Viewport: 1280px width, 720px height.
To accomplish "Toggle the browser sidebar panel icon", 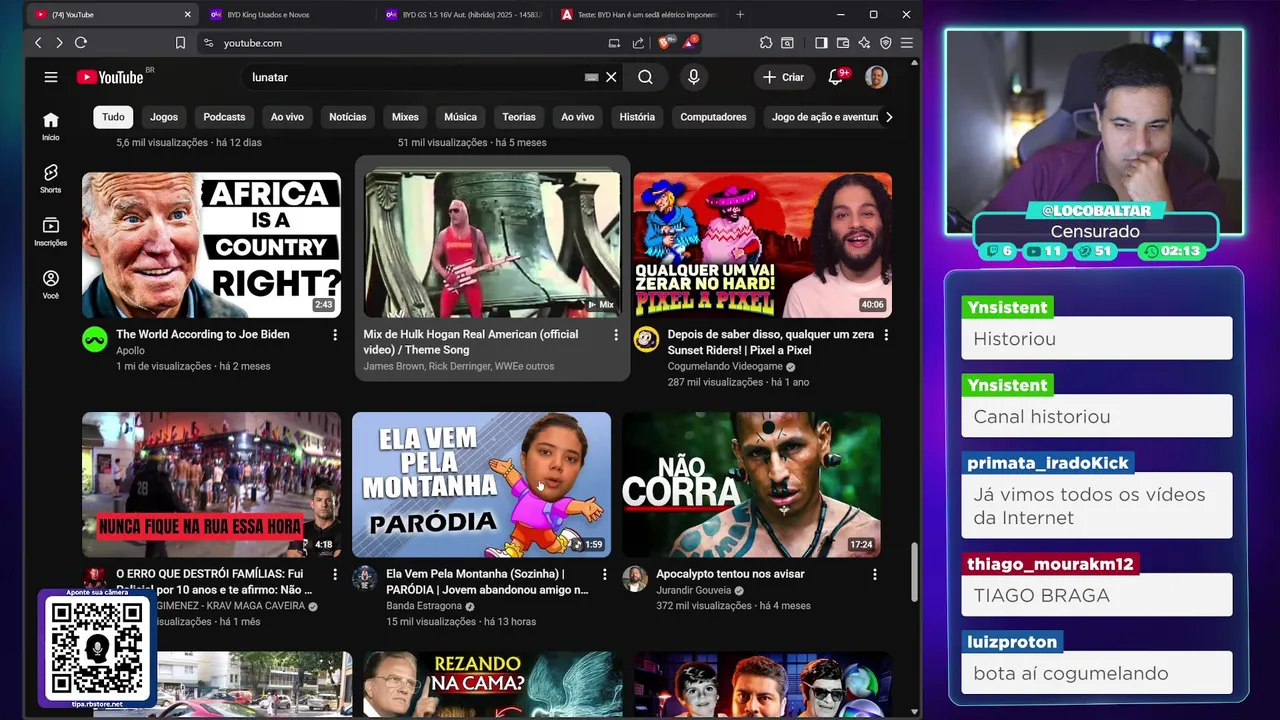I will (821, 43).
